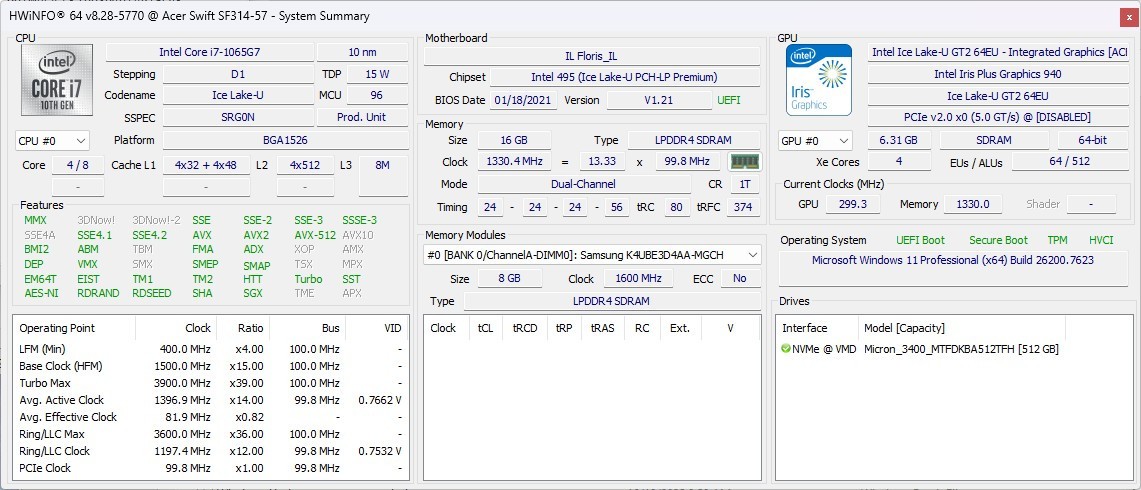Click the Secure Boot label
This screenshot has width=1141, height=490.
[998, 240]
